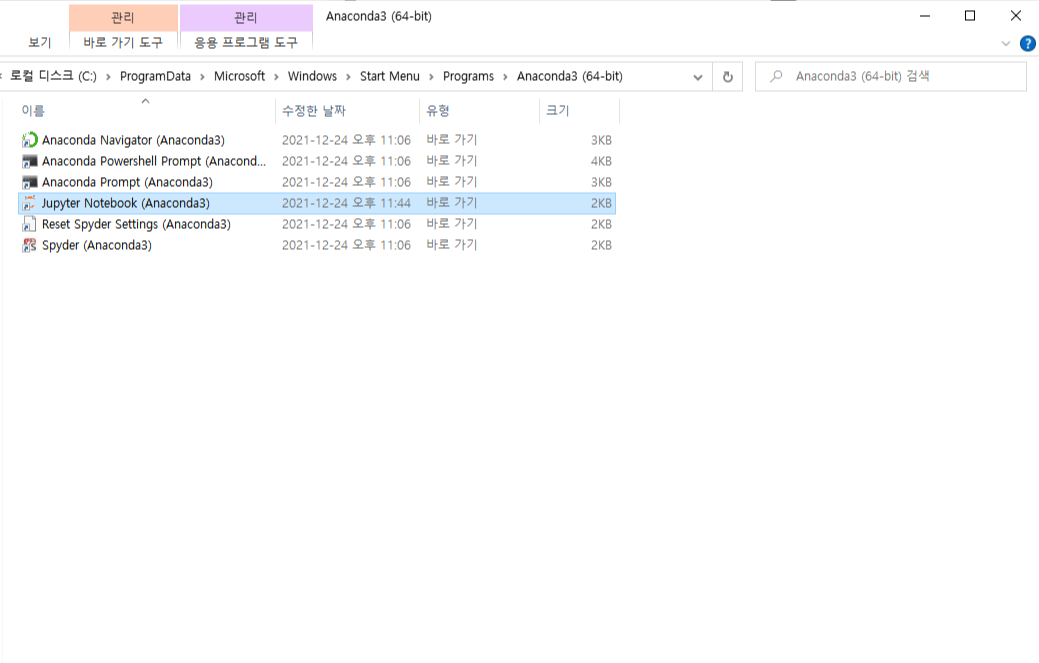The height and width of the screenshot is (663, 1039).
Task: Click 바로 가기 type in Jupyter Notebook row
Action: [451, 203]
